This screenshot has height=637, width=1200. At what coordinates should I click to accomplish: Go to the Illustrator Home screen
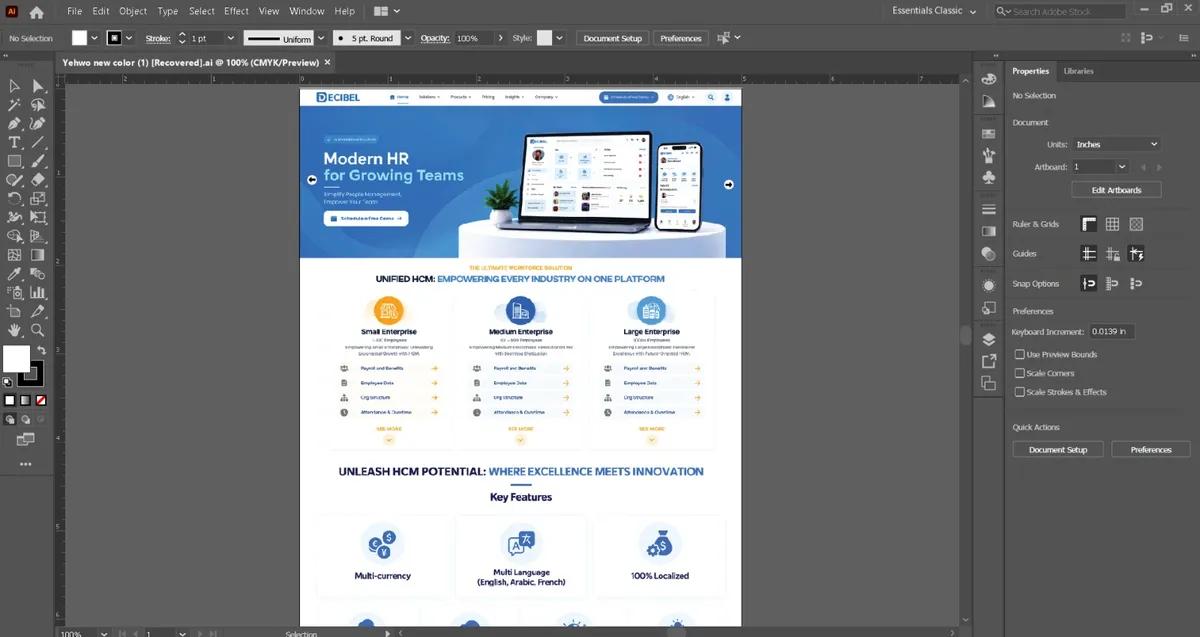[x=37, y=12]
